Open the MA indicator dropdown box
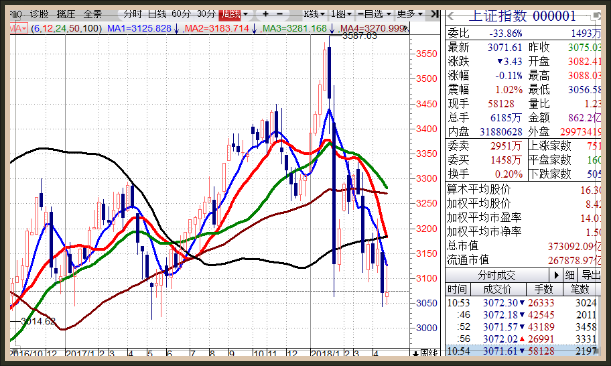611x366 pixels. 18,29
